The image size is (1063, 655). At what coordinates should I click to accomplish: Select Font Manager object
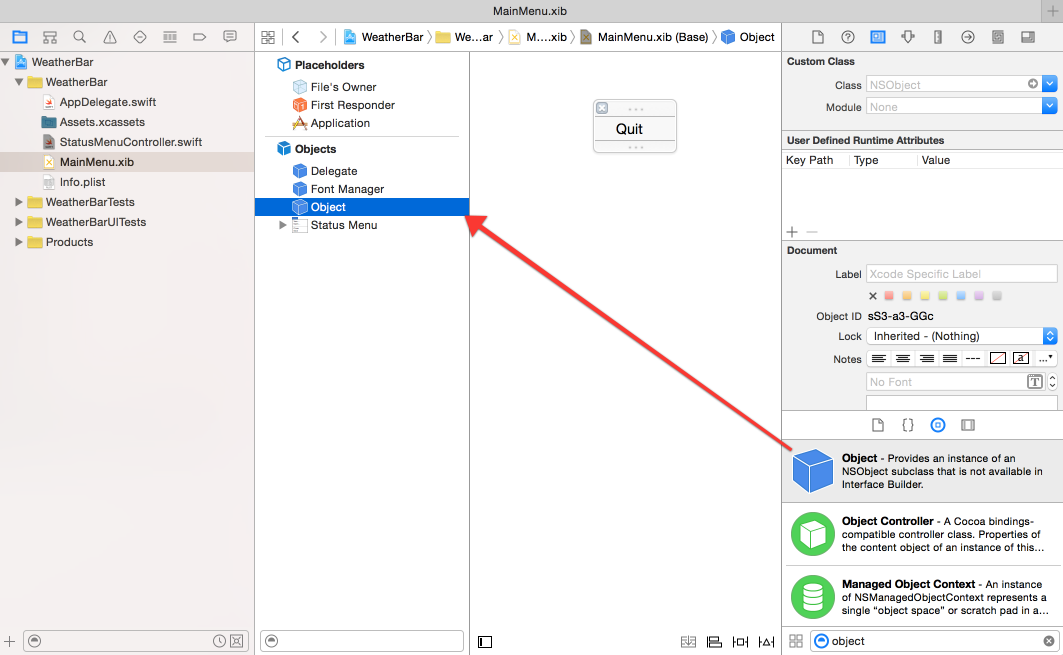pyautogui.click(x=347, y=189)
